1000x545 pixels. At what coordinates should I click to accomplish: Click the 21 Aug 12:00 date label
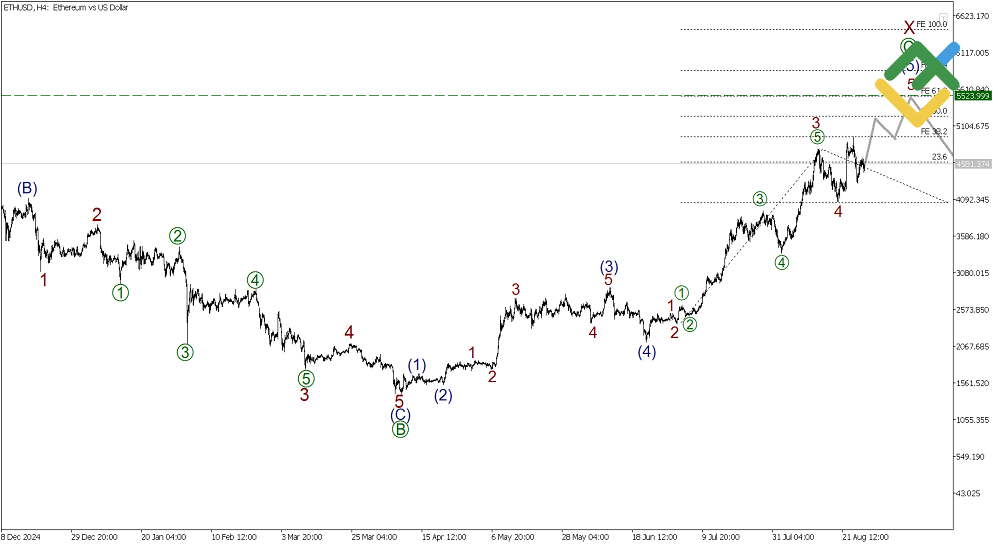864,535
